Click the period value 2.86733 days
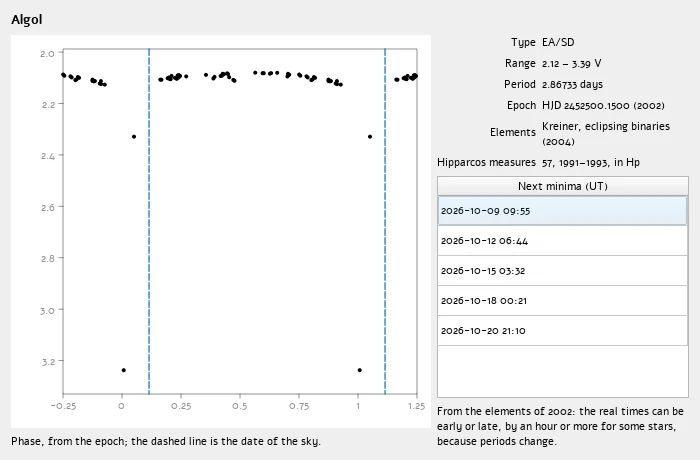The image size is (700, 460). pos(572,84)
